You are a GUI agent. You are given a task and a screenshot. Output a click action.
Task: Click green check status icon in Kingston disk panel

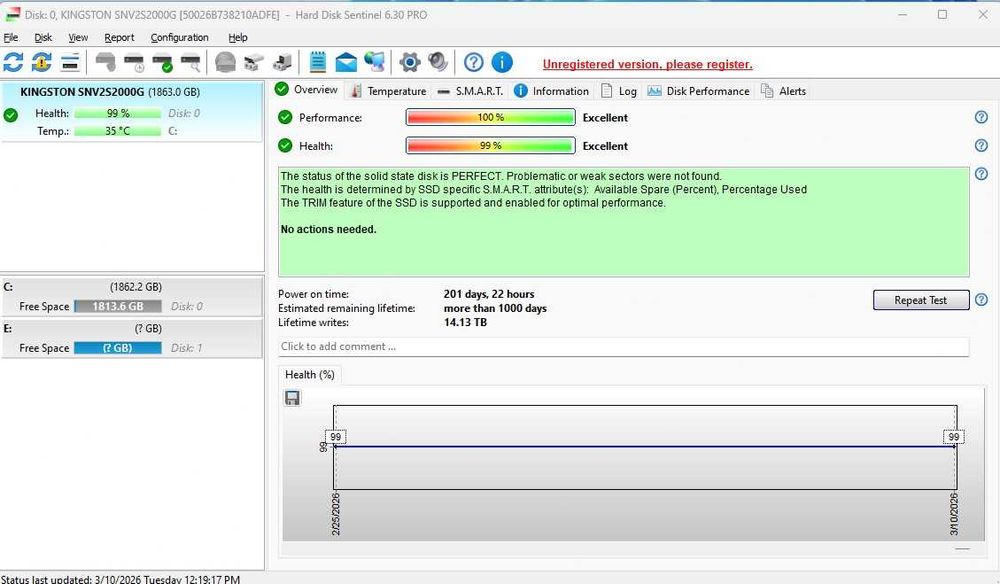pos(11,115)
